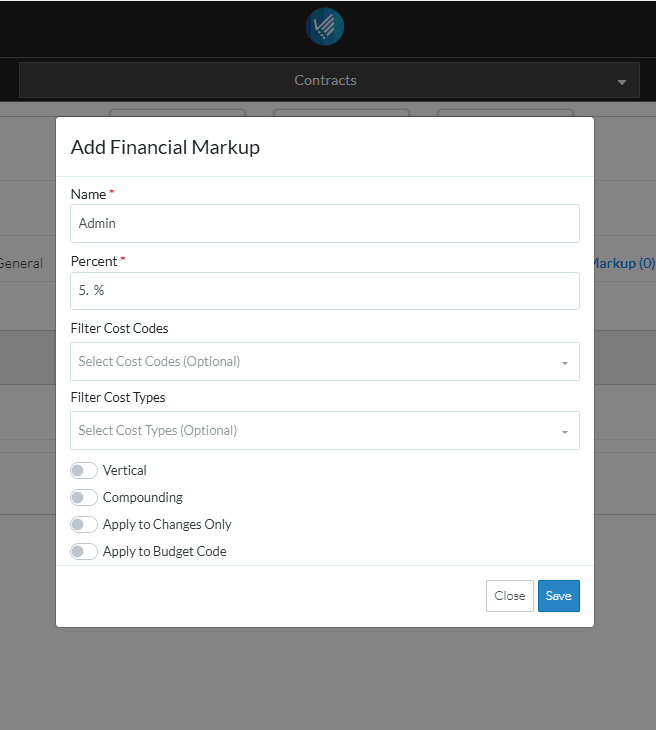Click the Apply to Budget Code label
The width and height of the screenshot is (656, 730).
click(165, 551)
